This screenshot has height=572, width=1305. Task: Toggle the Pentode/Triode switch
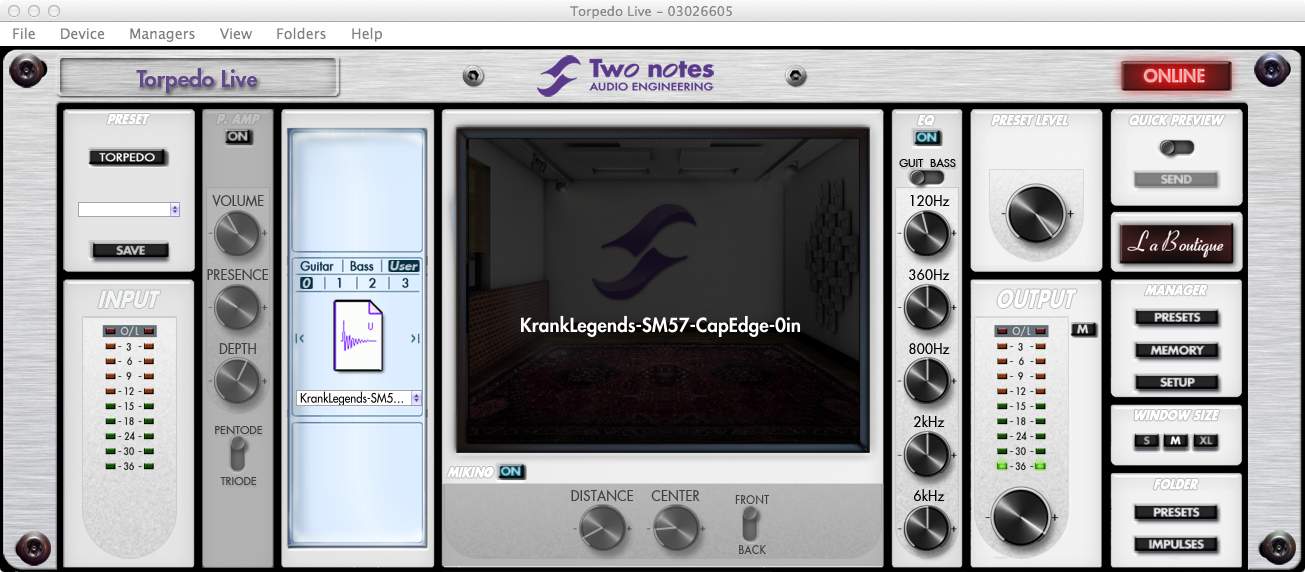(237, 456)
